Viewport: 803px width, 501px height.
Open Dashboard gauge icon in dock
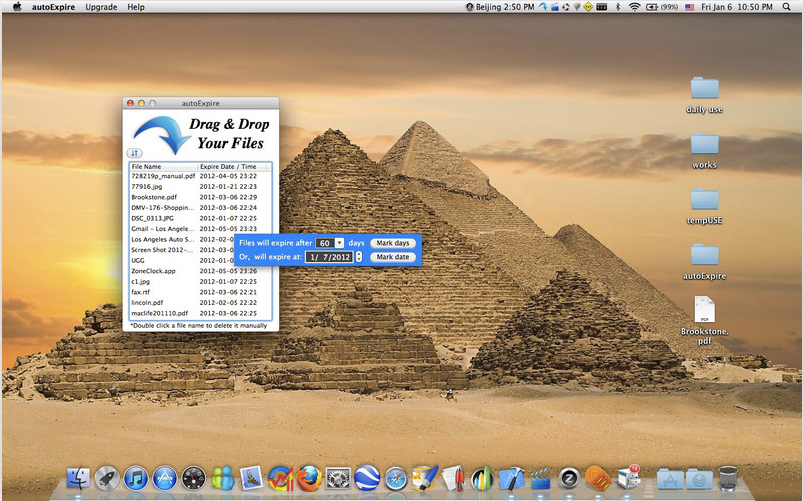194,479
